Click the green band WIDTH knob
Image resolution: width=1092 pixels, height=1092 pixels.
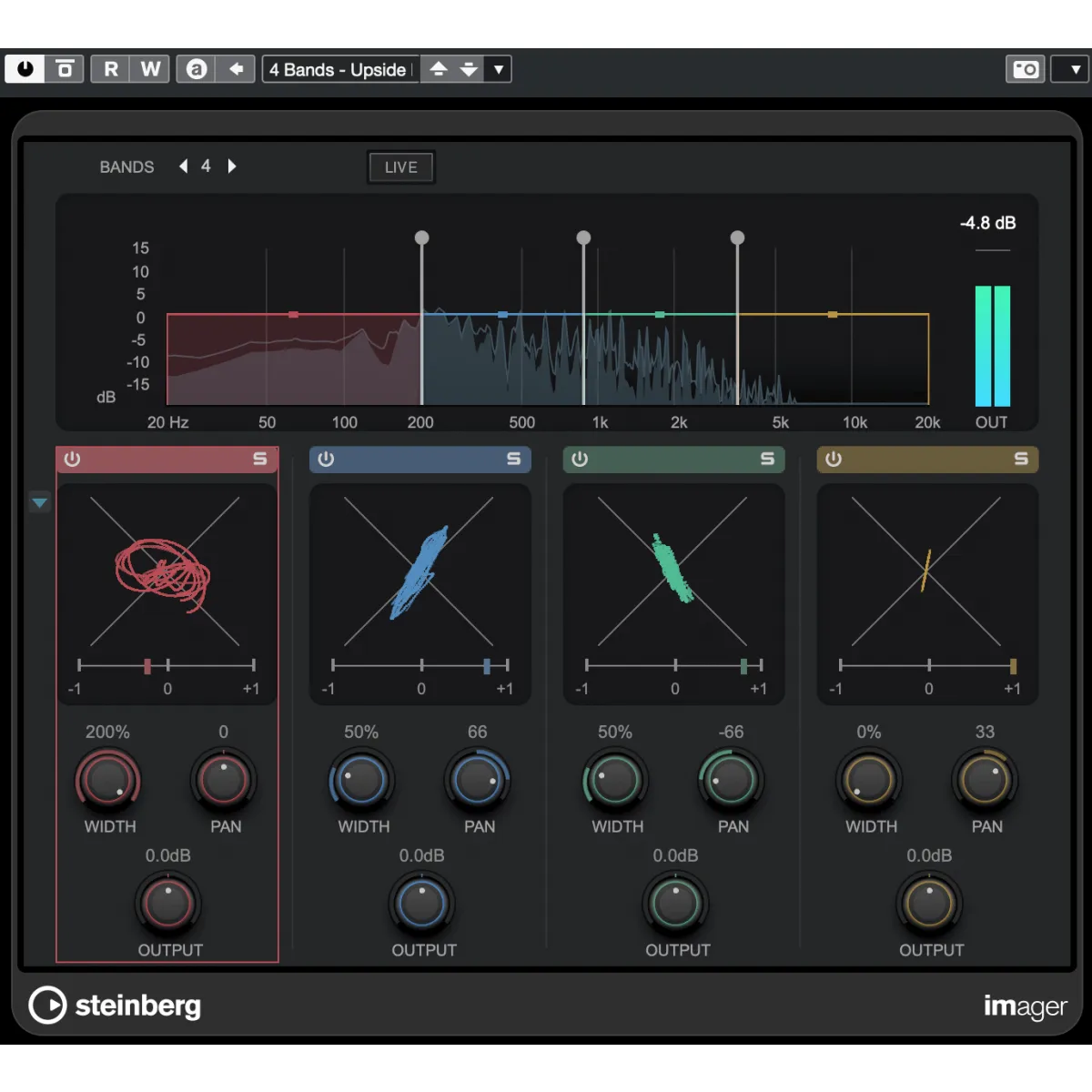615,780
